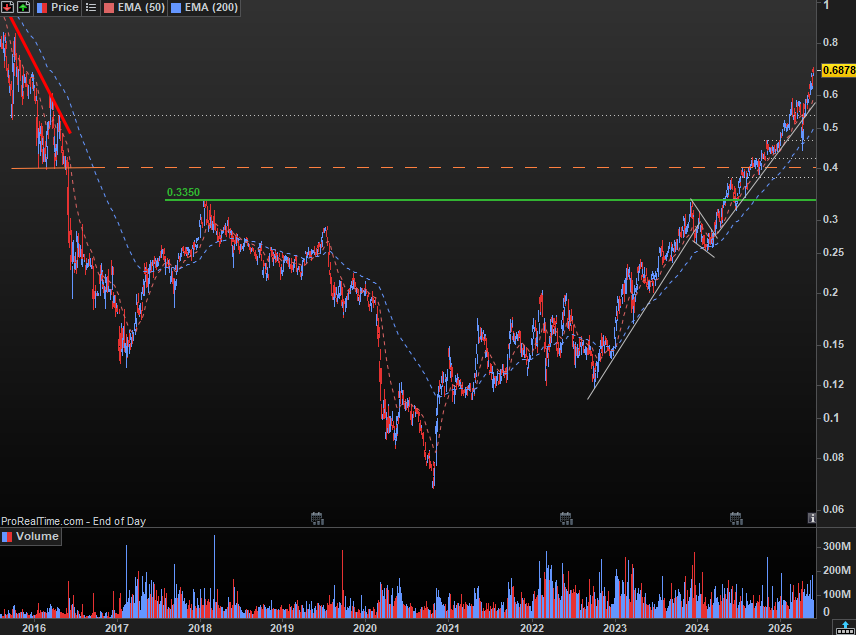Select the thick red downtrend line
Viewport: 856px width, 635px height.
click(40, 75)
